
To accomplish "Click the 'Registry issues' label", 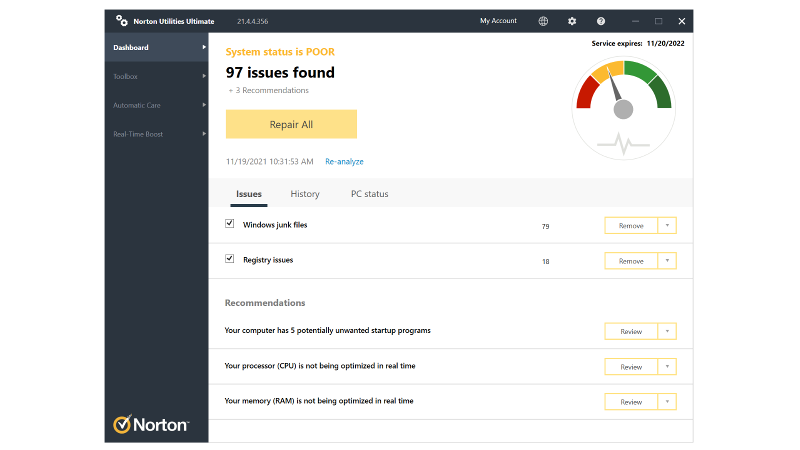I will (268, 260).
